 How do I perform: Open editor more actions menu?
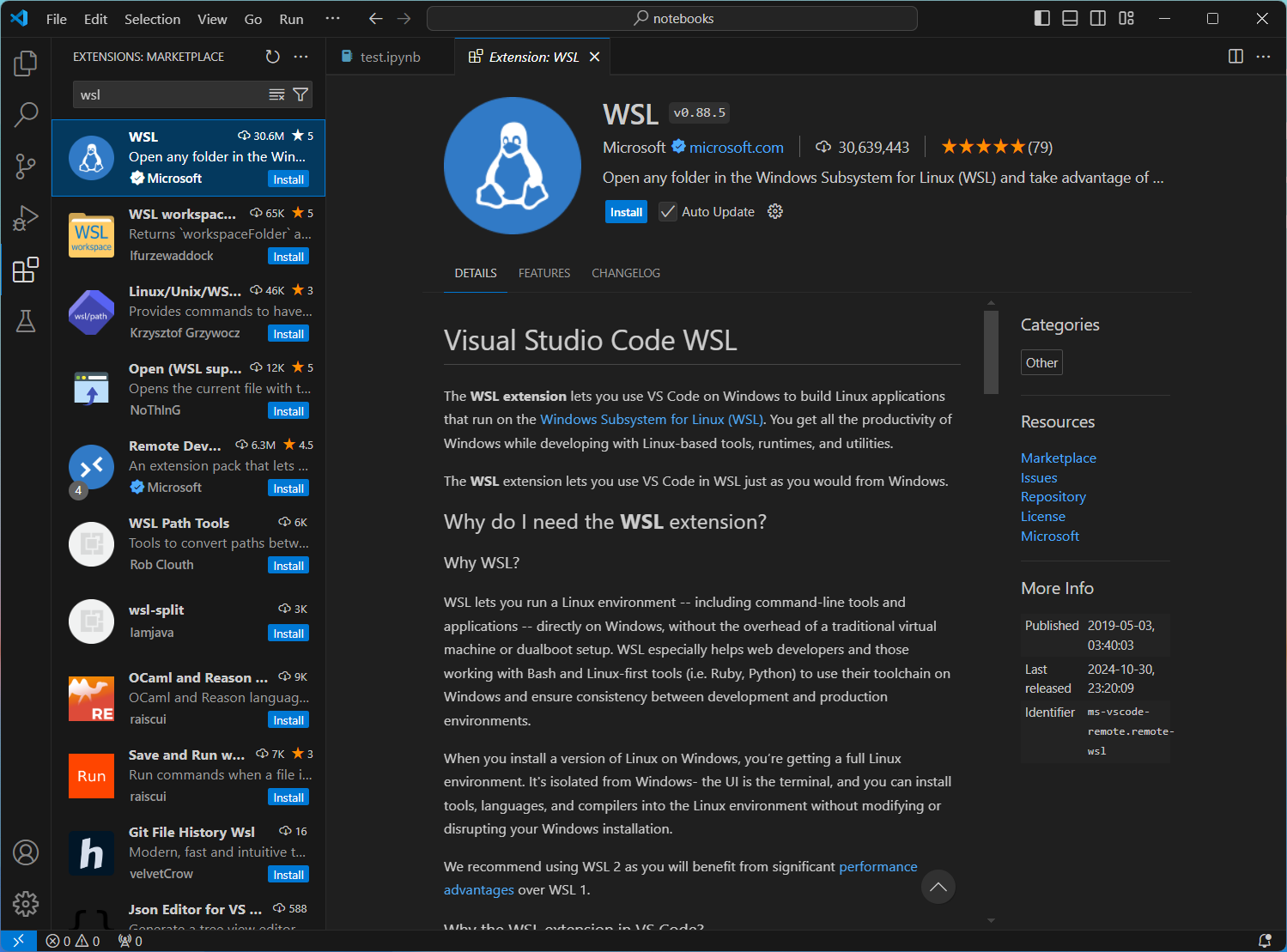point(1263,57)
